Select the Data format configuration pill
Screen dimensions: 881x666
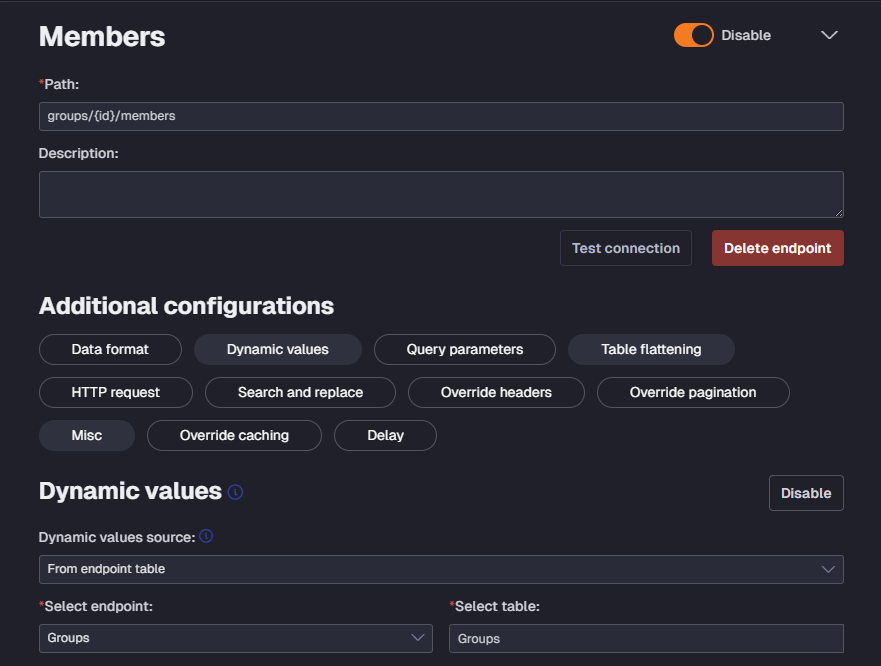(110, 350)
